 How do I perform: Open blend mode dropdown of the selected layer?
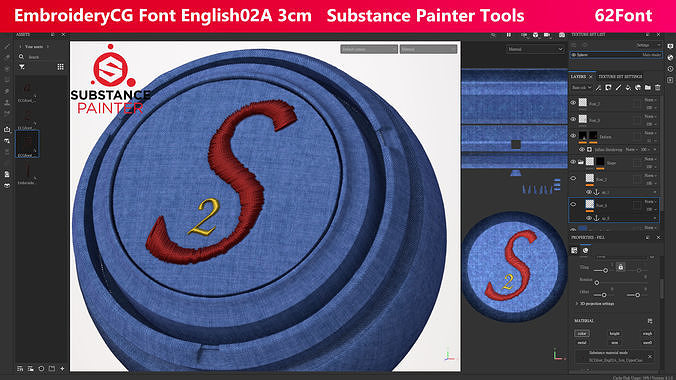coord(650,202)
